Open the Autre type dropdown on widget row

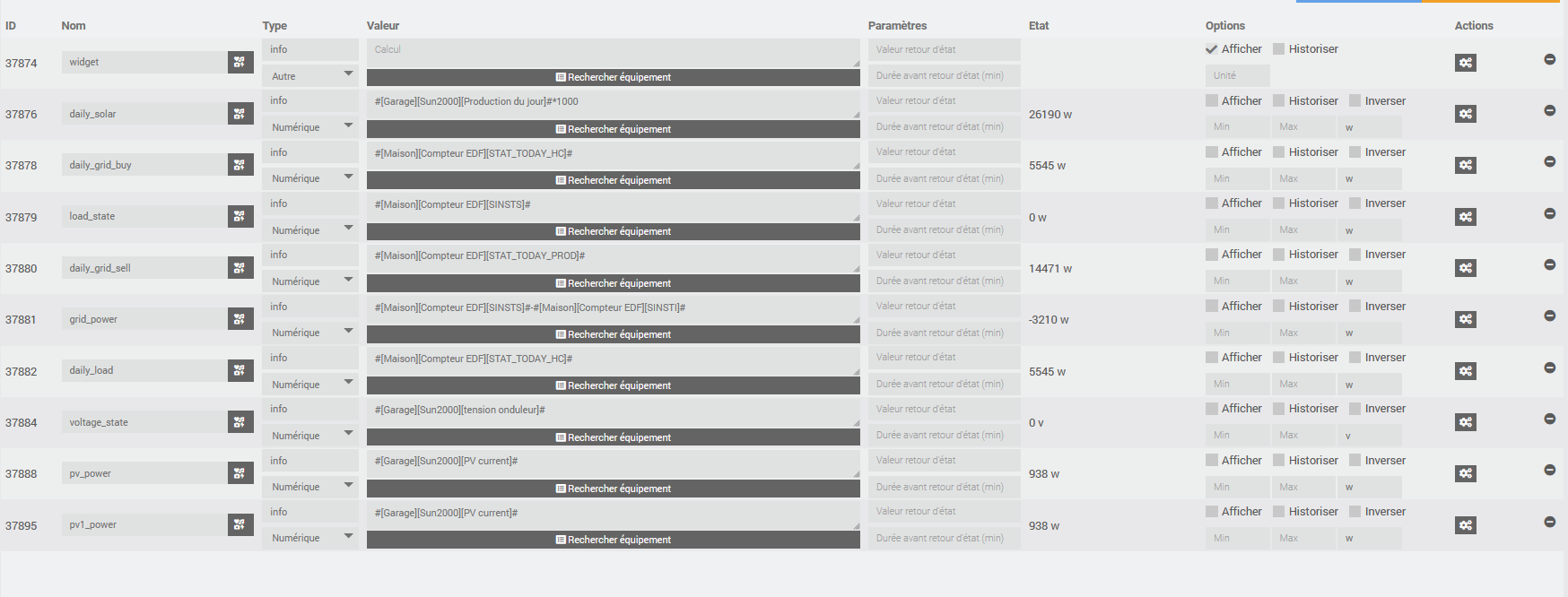click(x=309, y=75)
